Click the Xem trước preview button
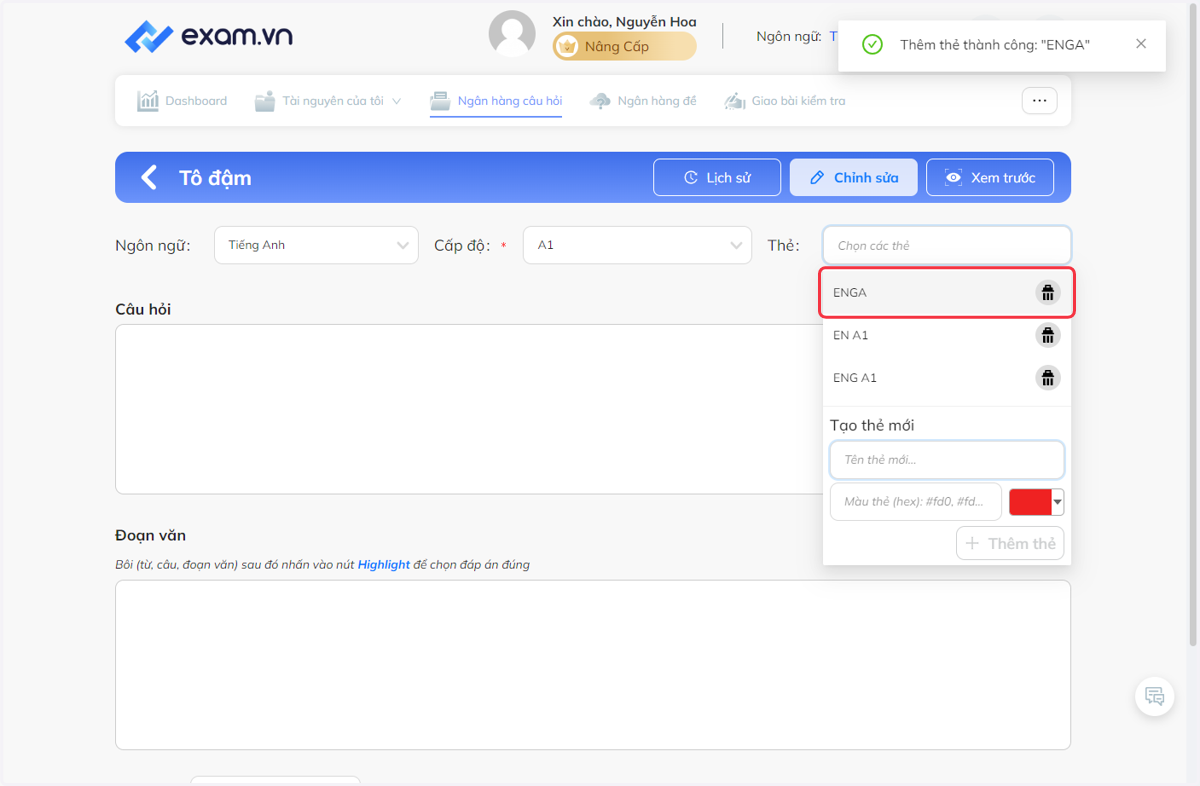The height and width of the screenshot is (786, 1200). (x=990, y=178)
